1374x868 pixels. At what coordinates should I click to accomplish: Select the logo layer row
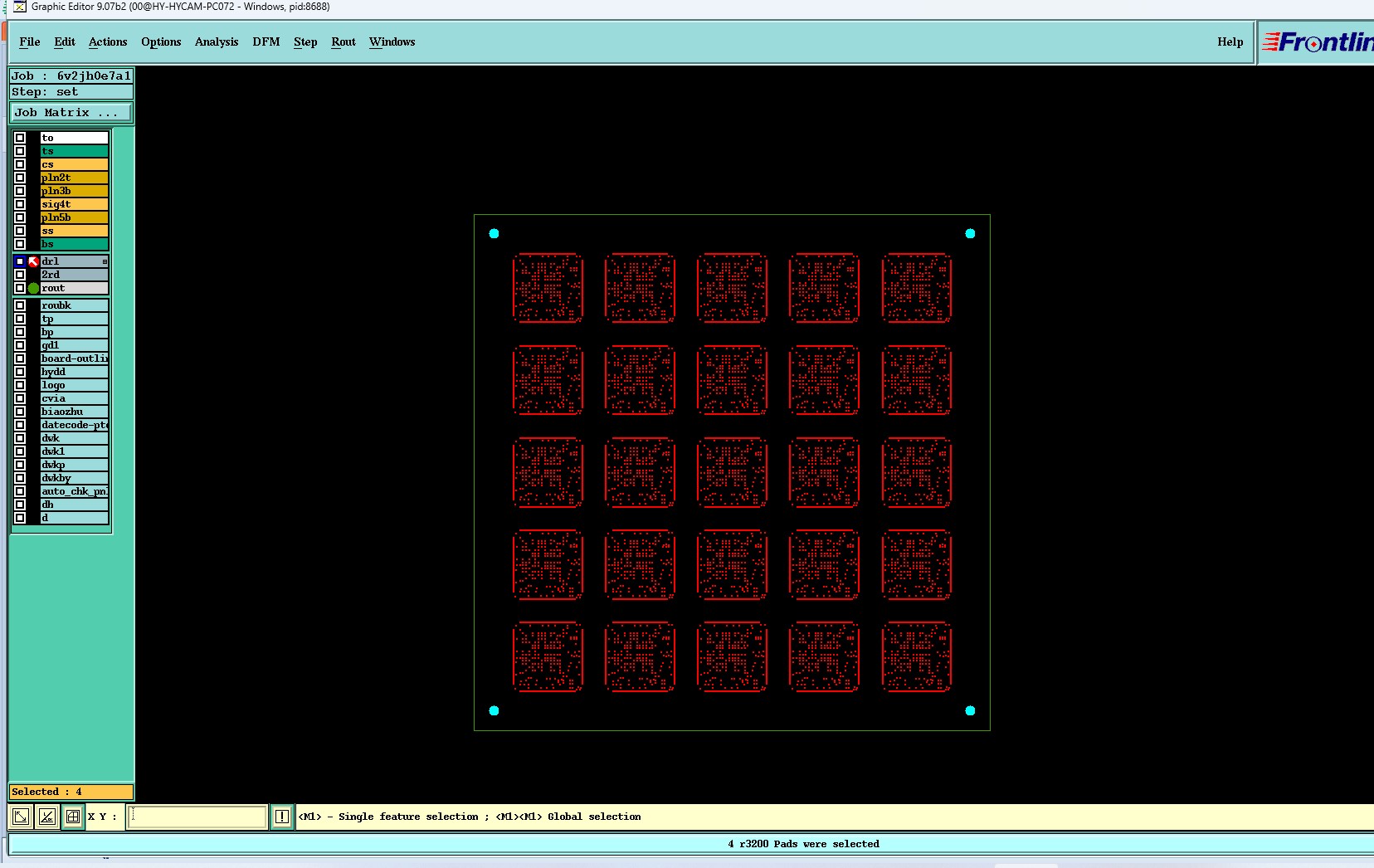click(74, 385)
